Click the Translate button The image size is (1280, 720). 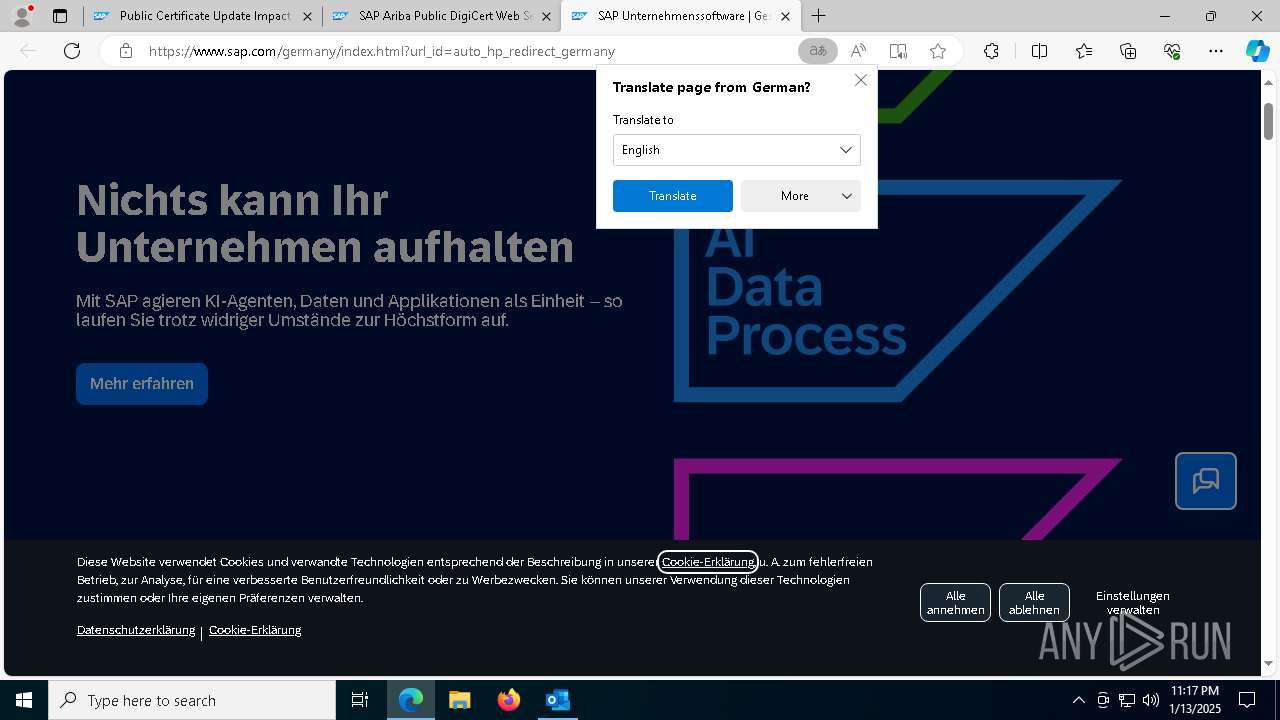[673, 196]
